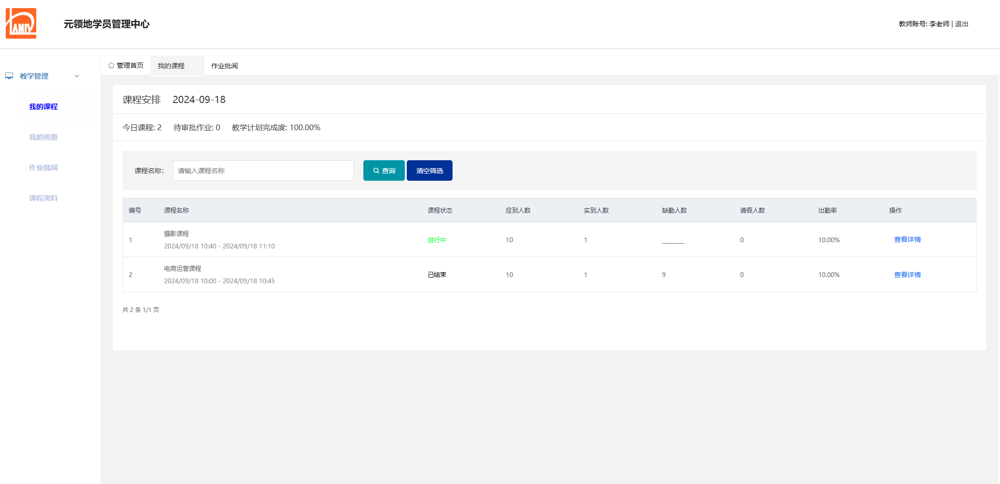This screenshot has height=484, width=1000.
Task: Click the monitor icon beside 教学管理
Action: coord(10,76)
